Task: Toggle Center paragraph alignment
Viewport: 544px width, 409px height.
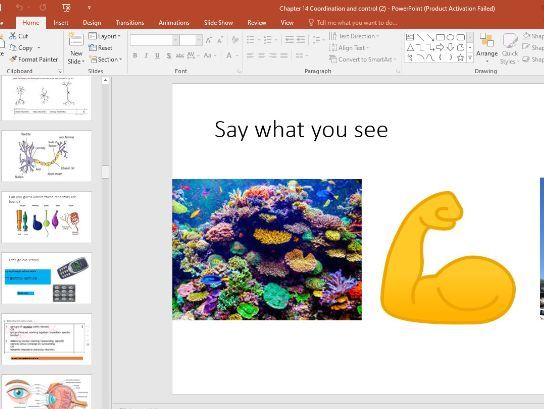Action: [262, 56]
